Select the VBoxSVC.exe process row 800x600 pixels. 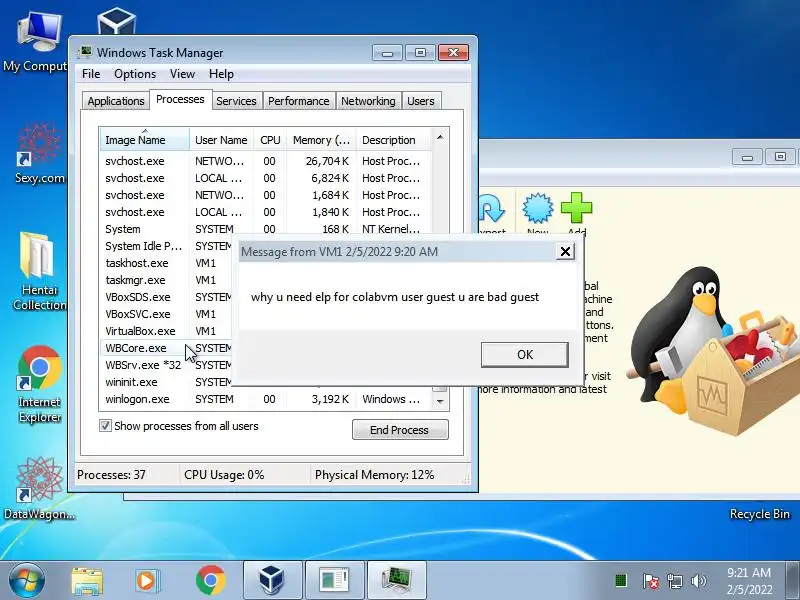[x=166, y=314]
